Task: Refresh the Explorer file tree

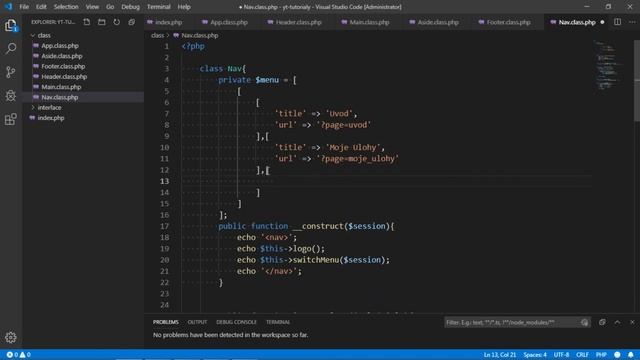Action: coord(117,22)
